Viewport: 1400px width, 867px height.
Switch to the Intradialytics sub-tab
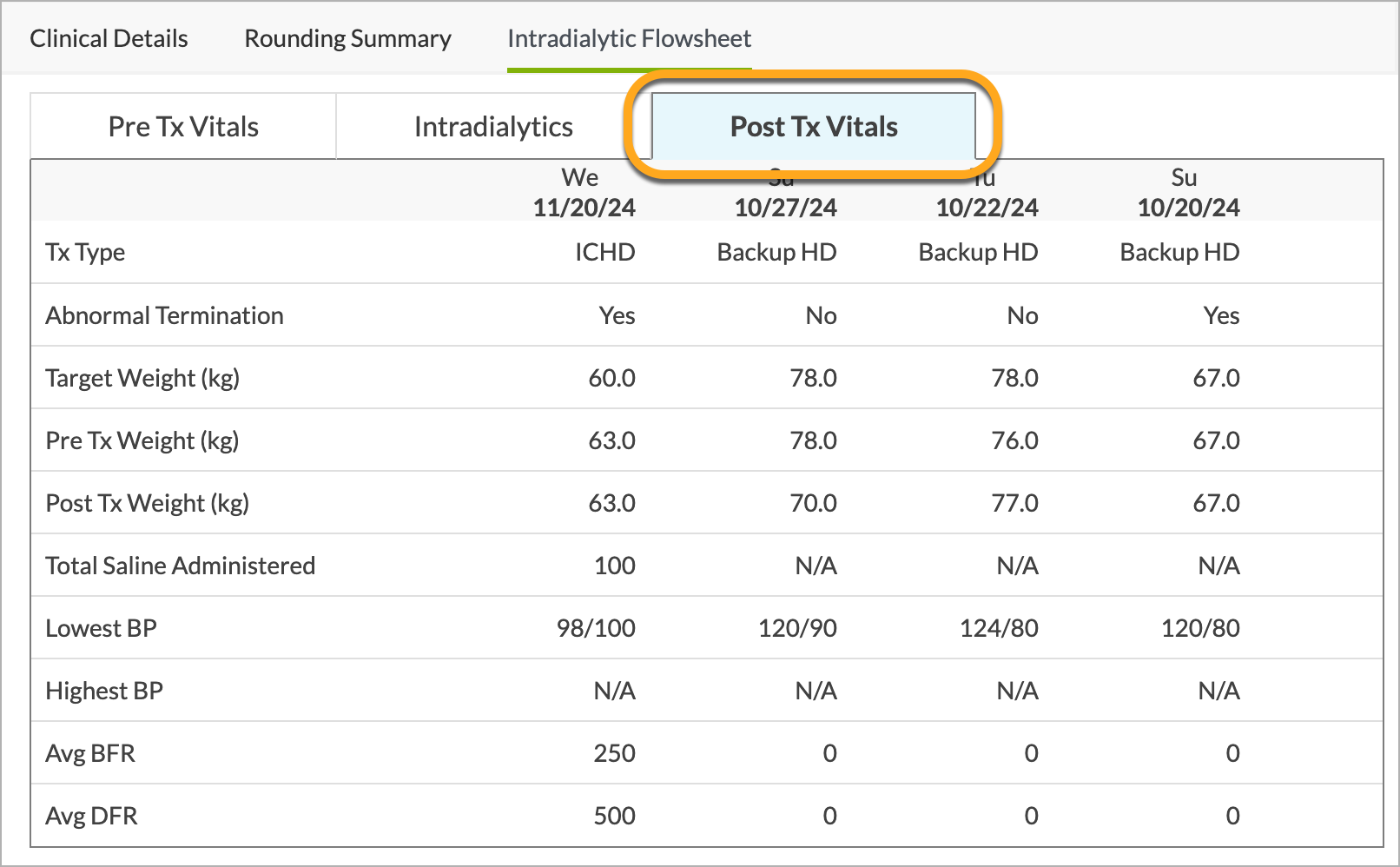493,127
